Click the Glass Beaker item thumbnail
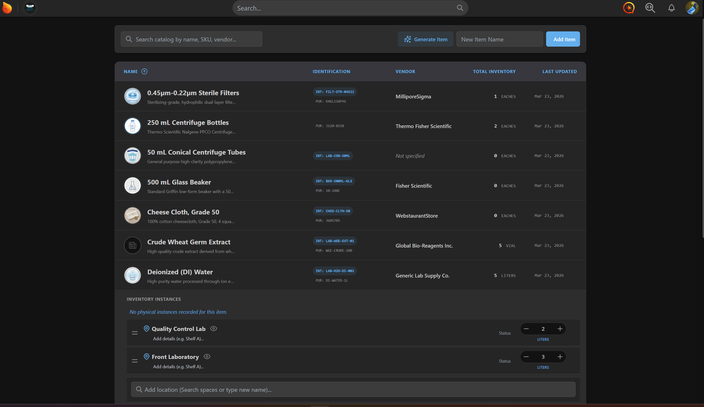704x407 pixels. click(132, 186)
